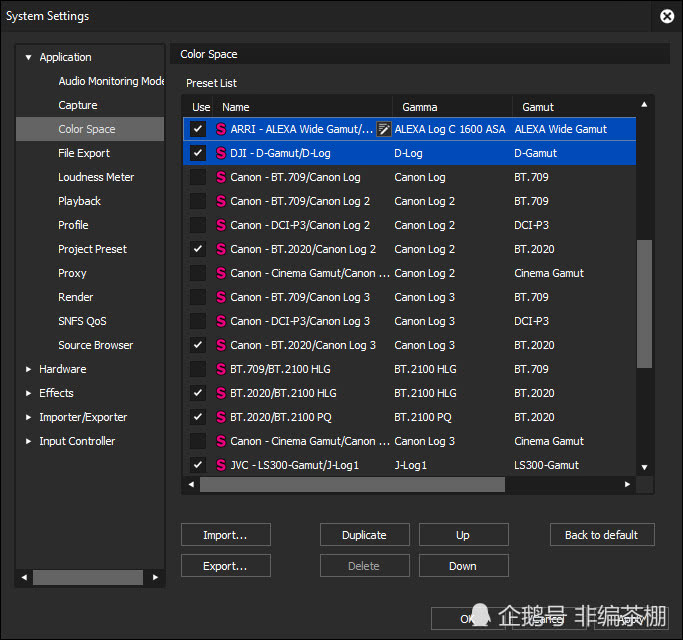This screenshot has height=640, width=683.
Task: Uncheck the ARRI ALEXA Wide Gamut preset
Action: coord(198,129)
